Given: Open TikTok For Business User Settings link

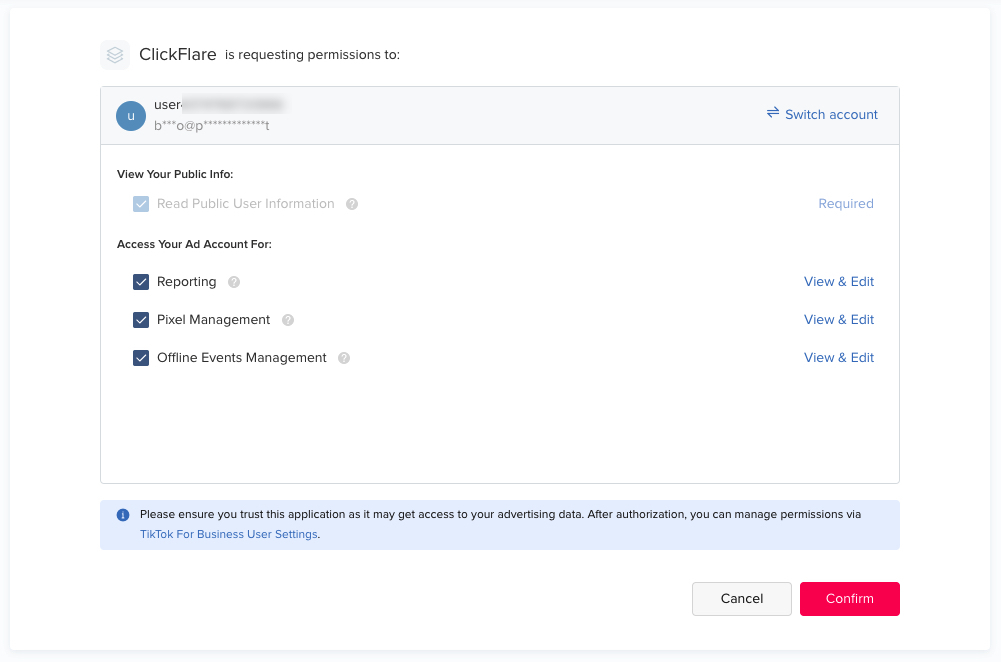Looking at the screenshot, I should [229, 534].
